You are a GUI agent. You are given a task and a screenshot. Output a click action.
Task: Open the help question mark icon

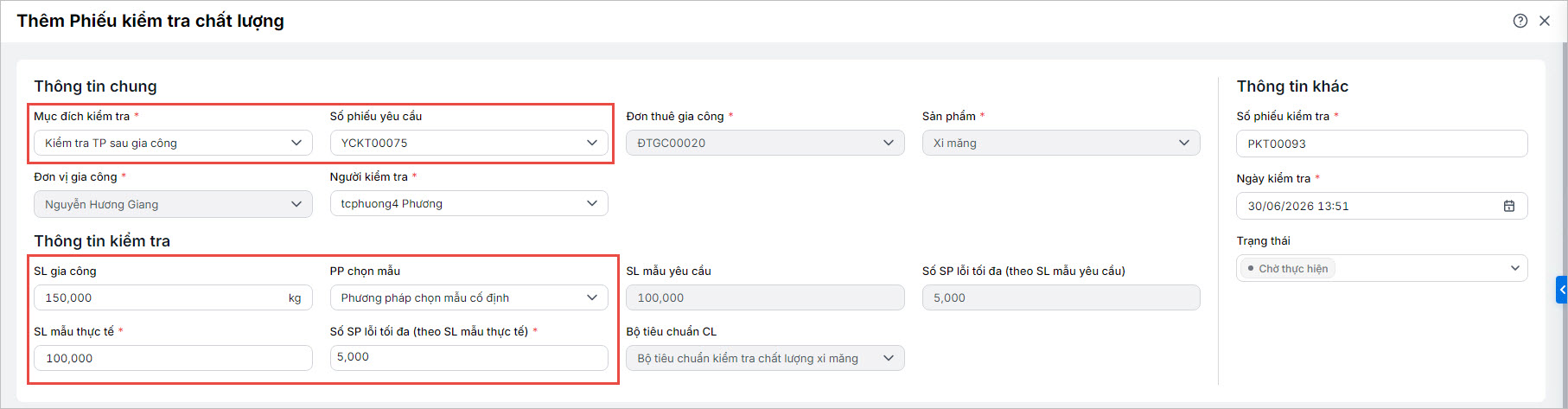1520,21
